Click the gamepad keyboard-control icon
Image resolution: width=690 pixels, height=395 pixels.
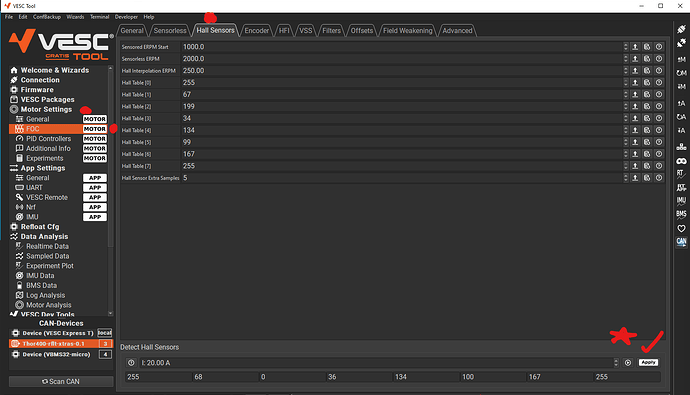(681, 161)
